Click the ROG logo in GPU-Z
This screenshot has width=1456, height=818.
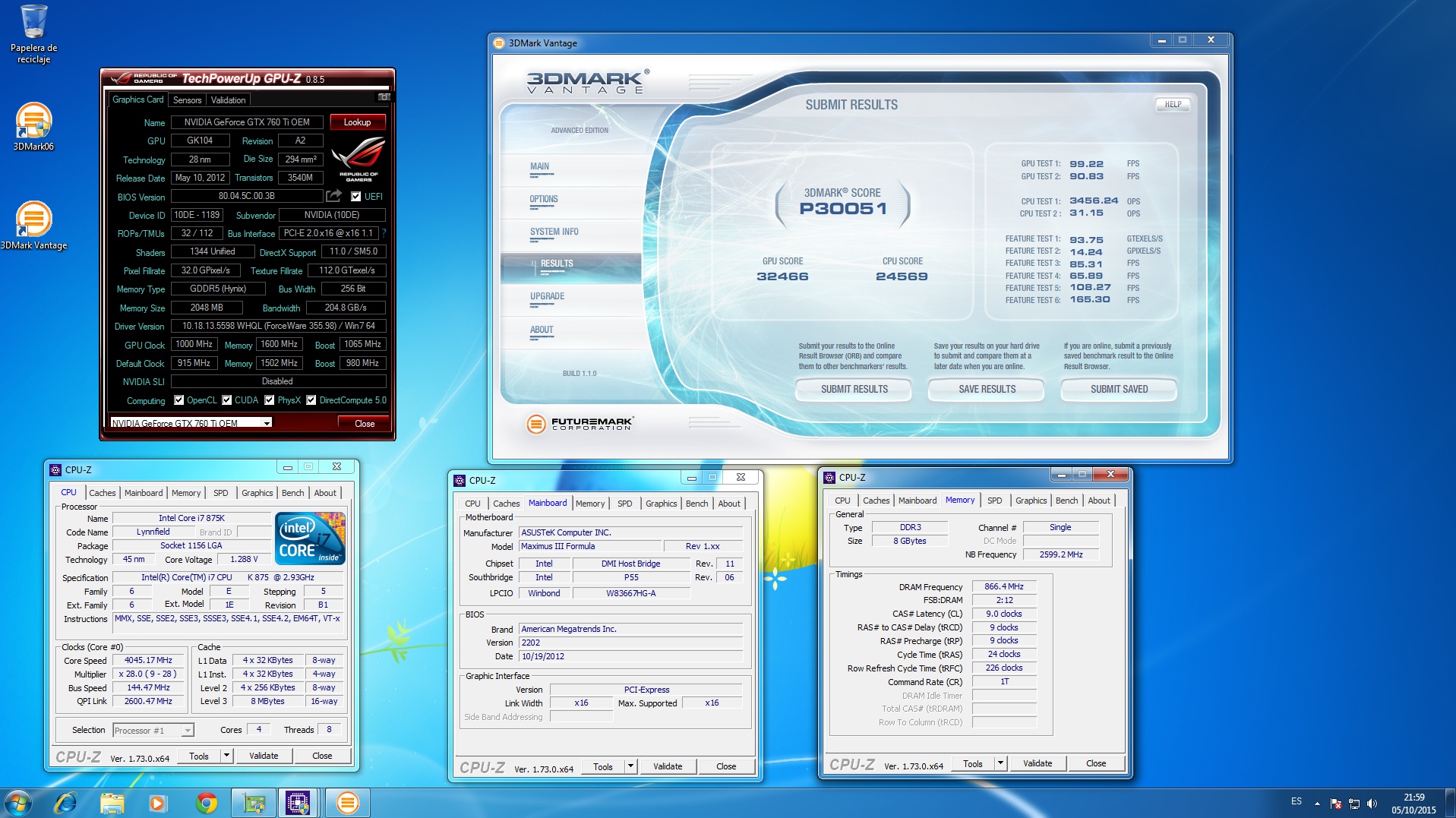358,159
